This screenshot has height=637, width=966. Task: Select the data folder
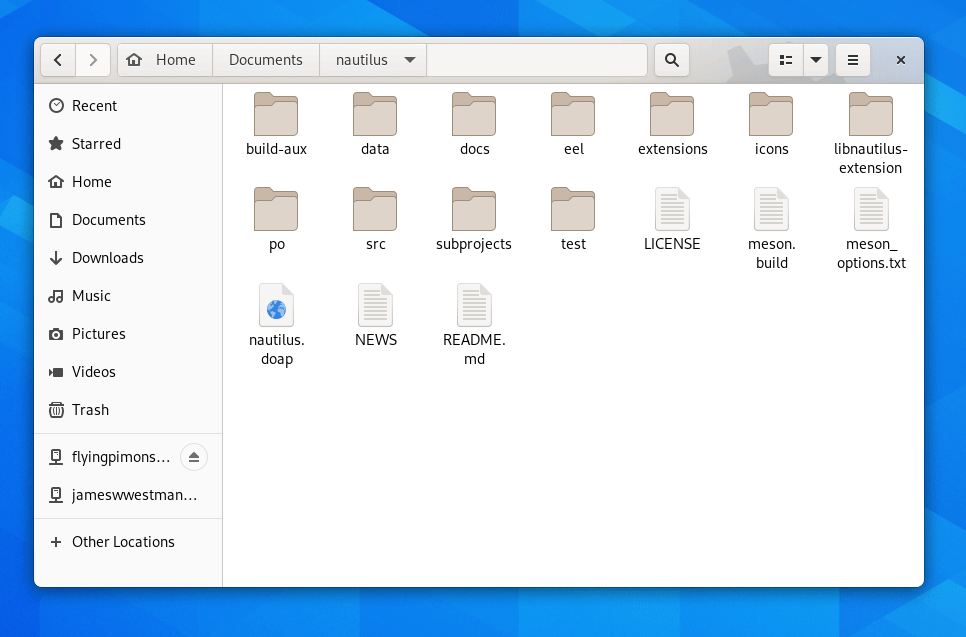[x=375, y=125]
